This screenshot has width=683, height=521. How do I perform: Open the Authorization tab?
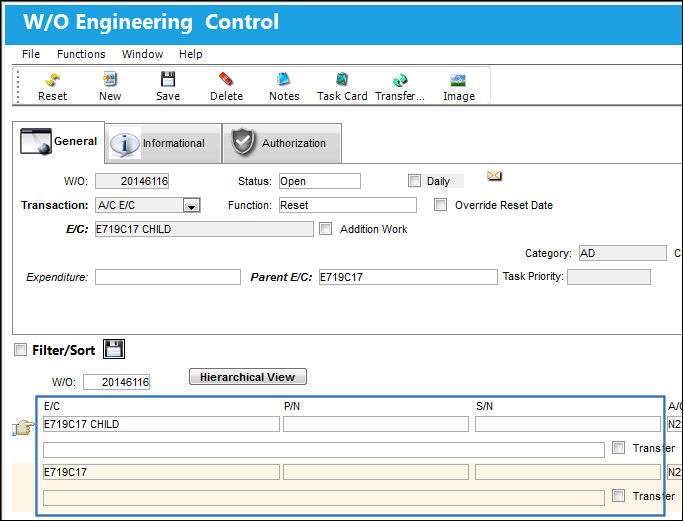point(282,143)
